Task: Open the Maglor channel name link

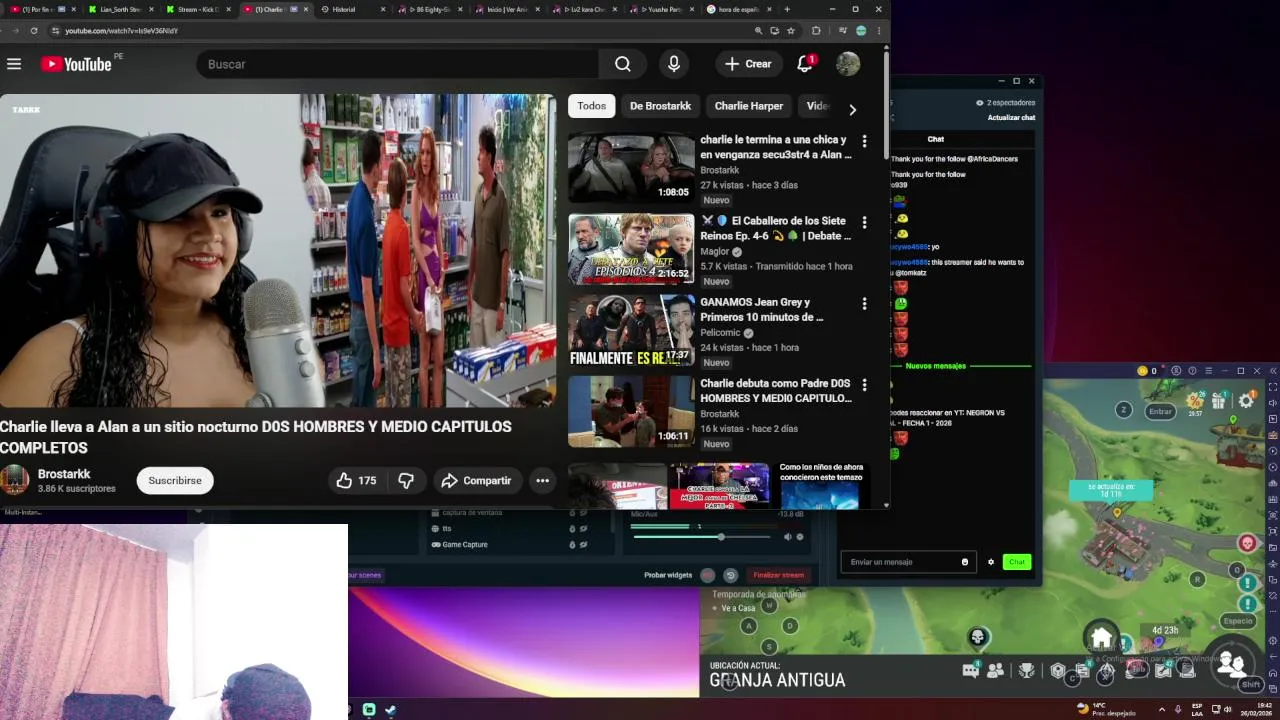Action: pyautogui.click(x=715, y=252)
